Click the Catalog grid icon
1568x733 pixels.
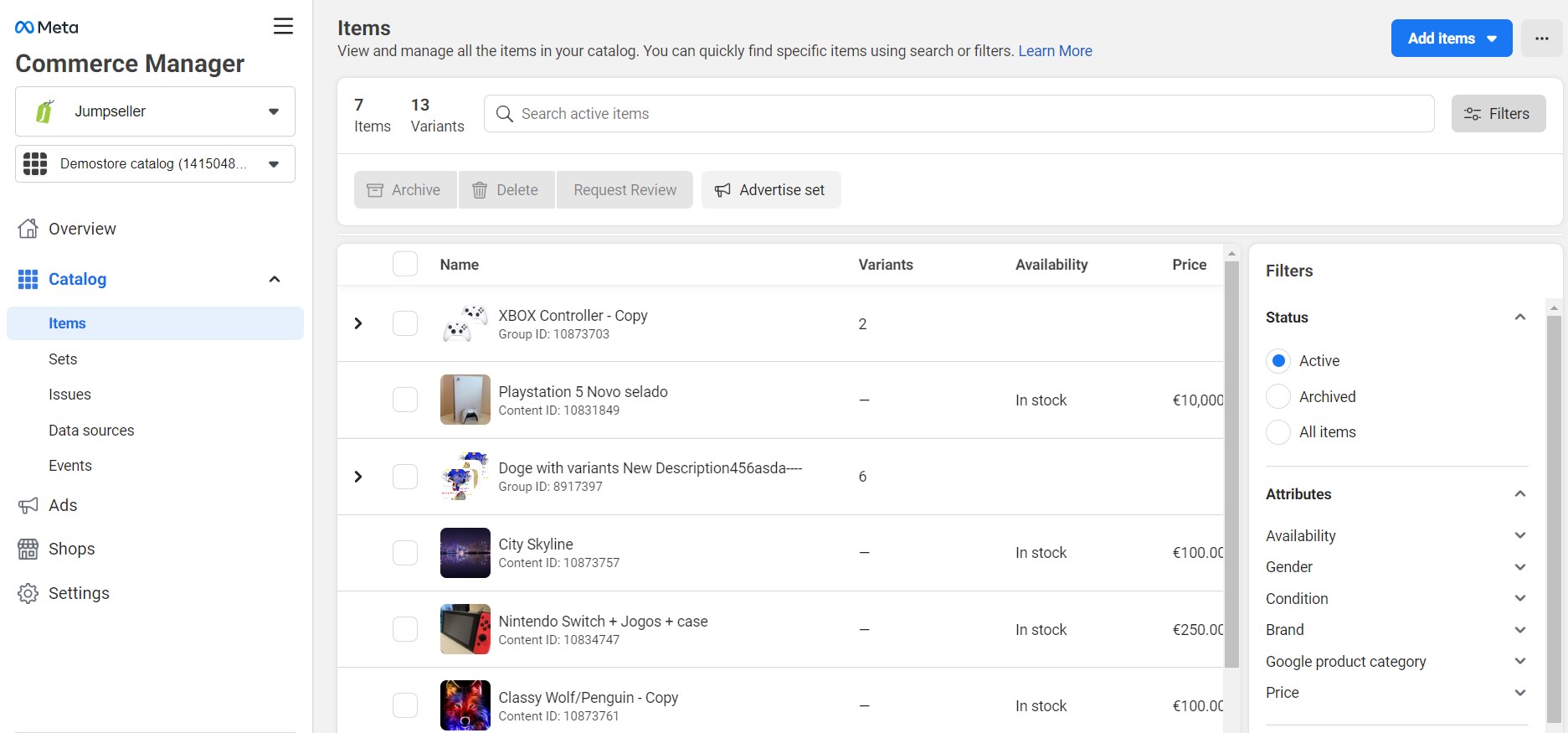coord(28,279)
